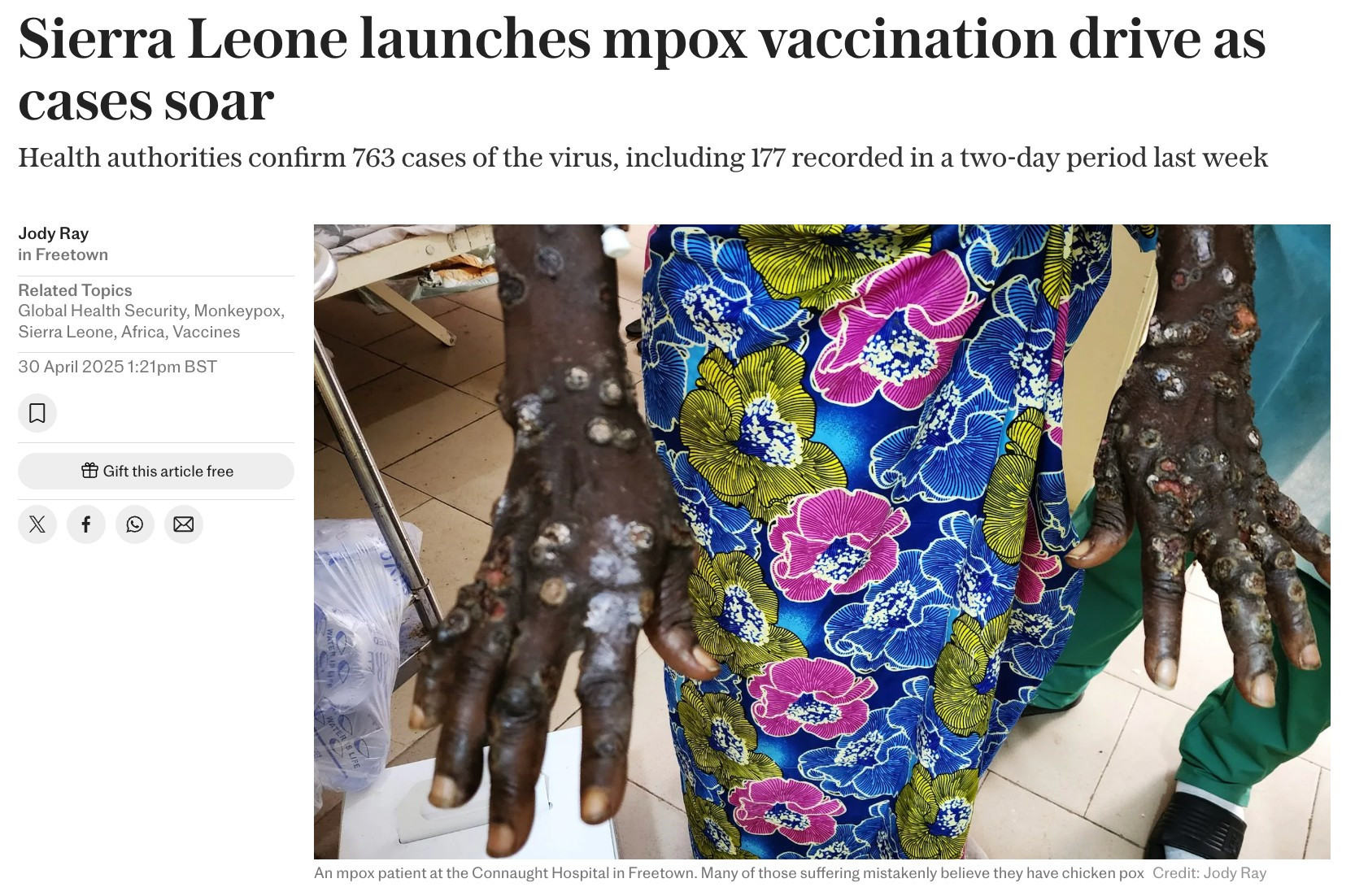1355x896 pixels.
Task: Click the Related Topics heading
Action: (x=75, y=290)
